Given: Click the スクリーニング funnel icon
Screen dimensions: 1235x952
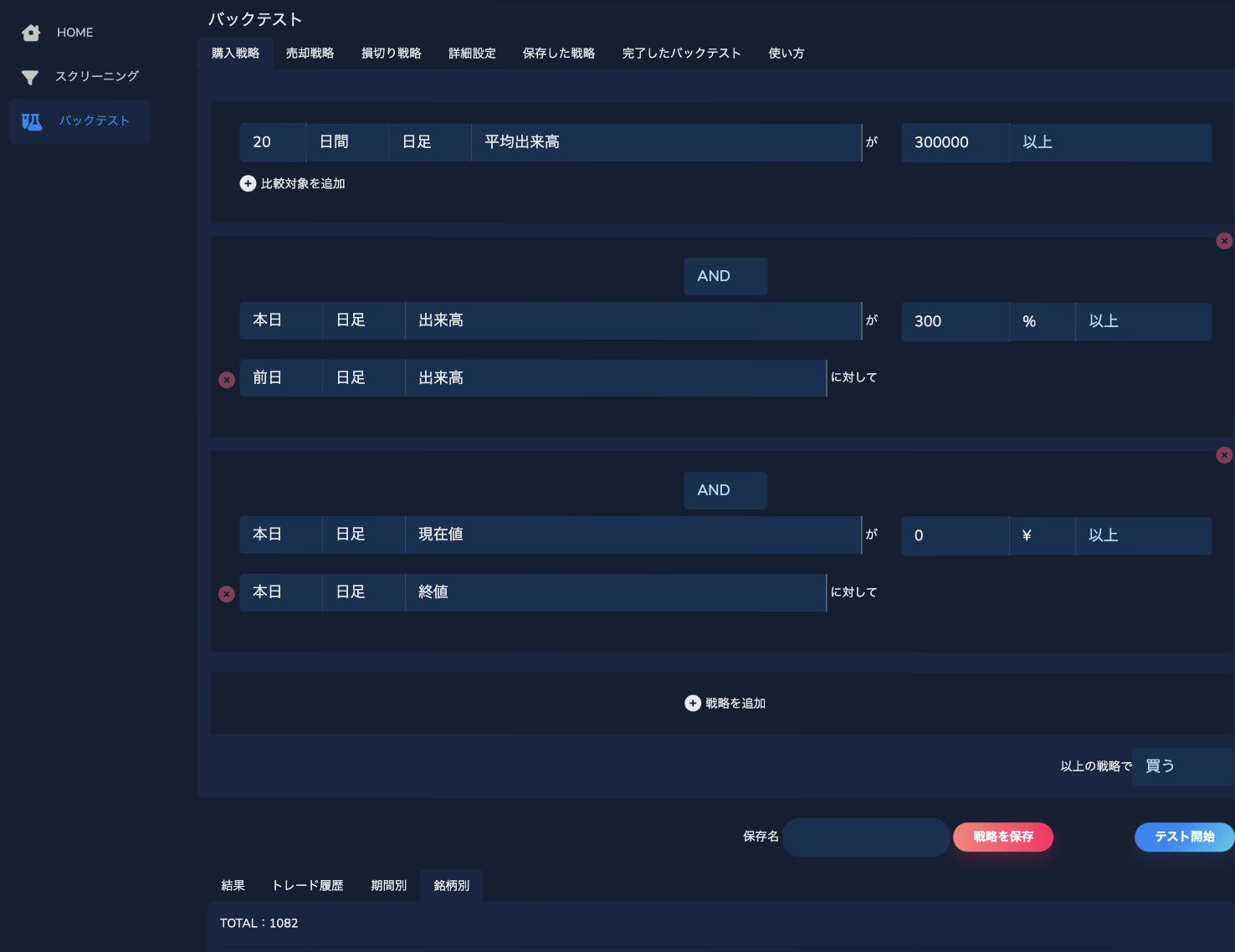Looking at the screenshot, I should 30,77.
